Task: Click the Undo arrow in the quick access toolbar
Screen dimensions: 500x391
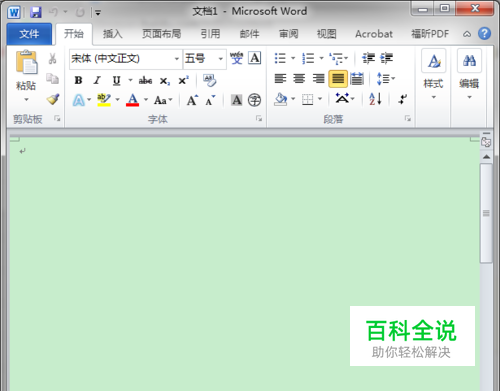Action: tap(53, 12)
